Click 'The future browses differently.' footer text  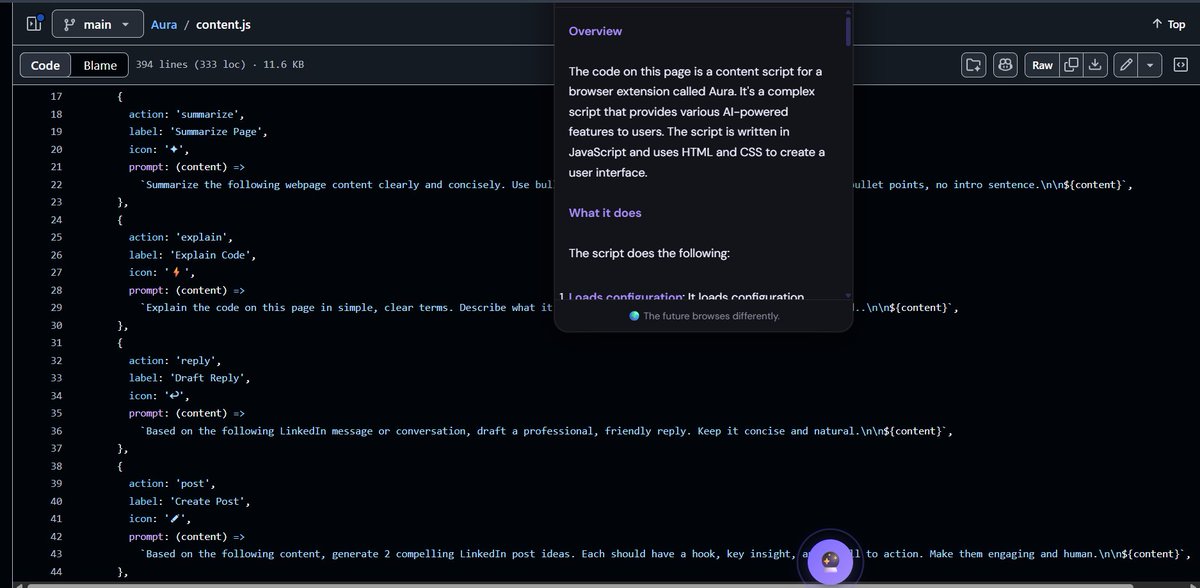tap(711, 316)
